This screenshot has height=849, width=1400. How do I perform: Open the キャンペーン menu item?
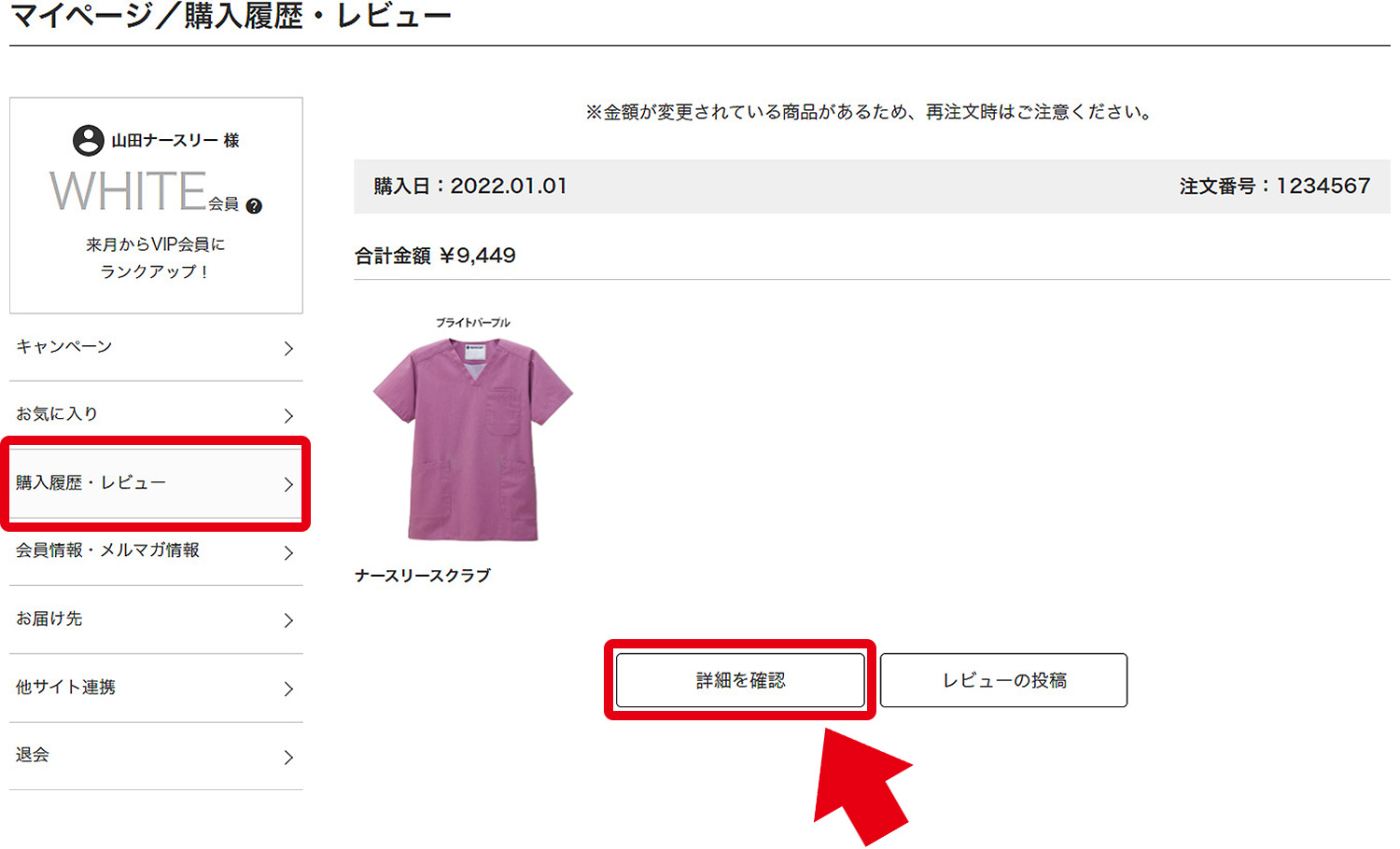tap(64, 347)
